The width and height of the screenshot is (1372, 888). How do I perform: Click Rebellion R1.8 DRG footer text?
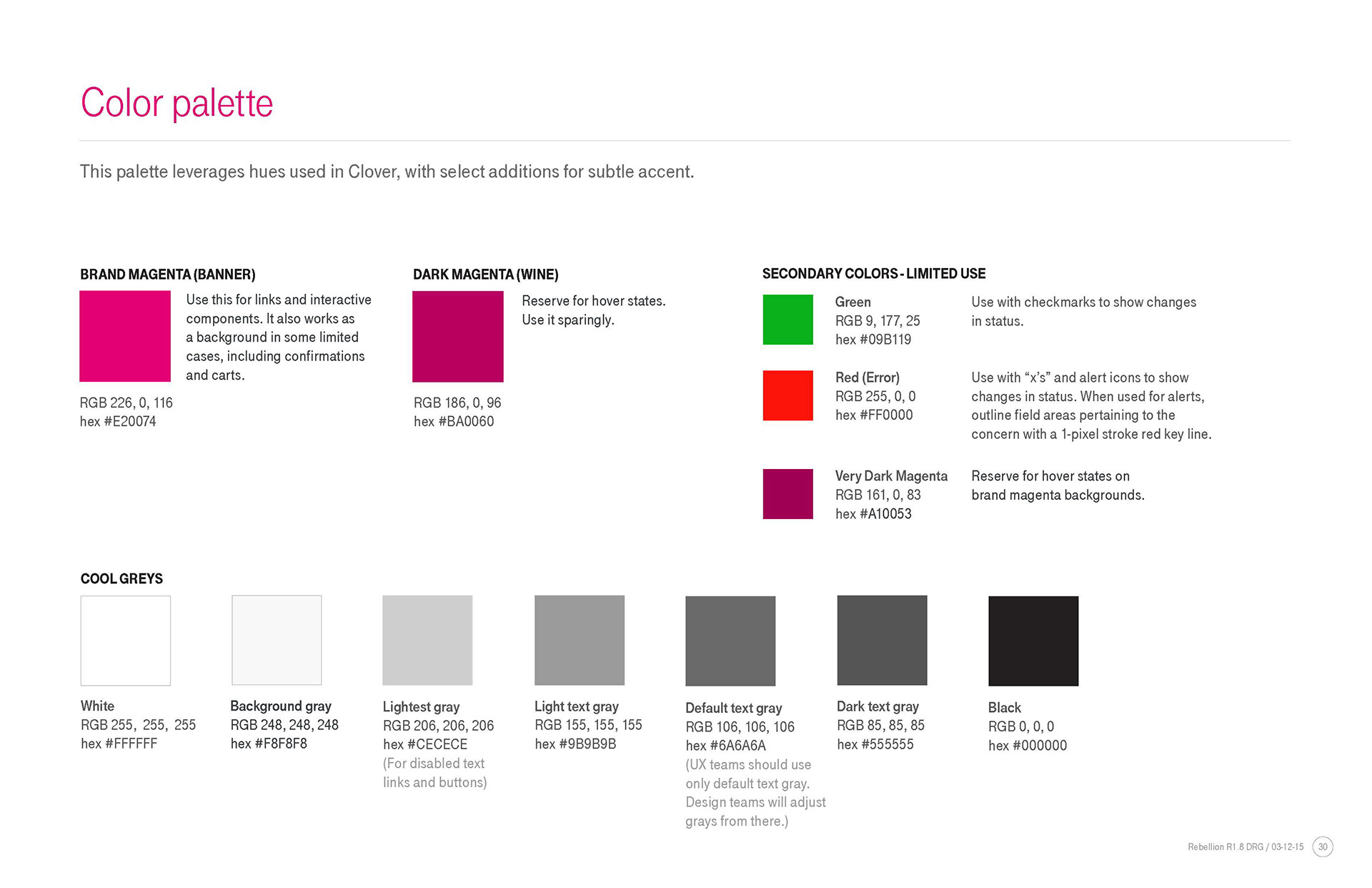[x=1245, y=847]
